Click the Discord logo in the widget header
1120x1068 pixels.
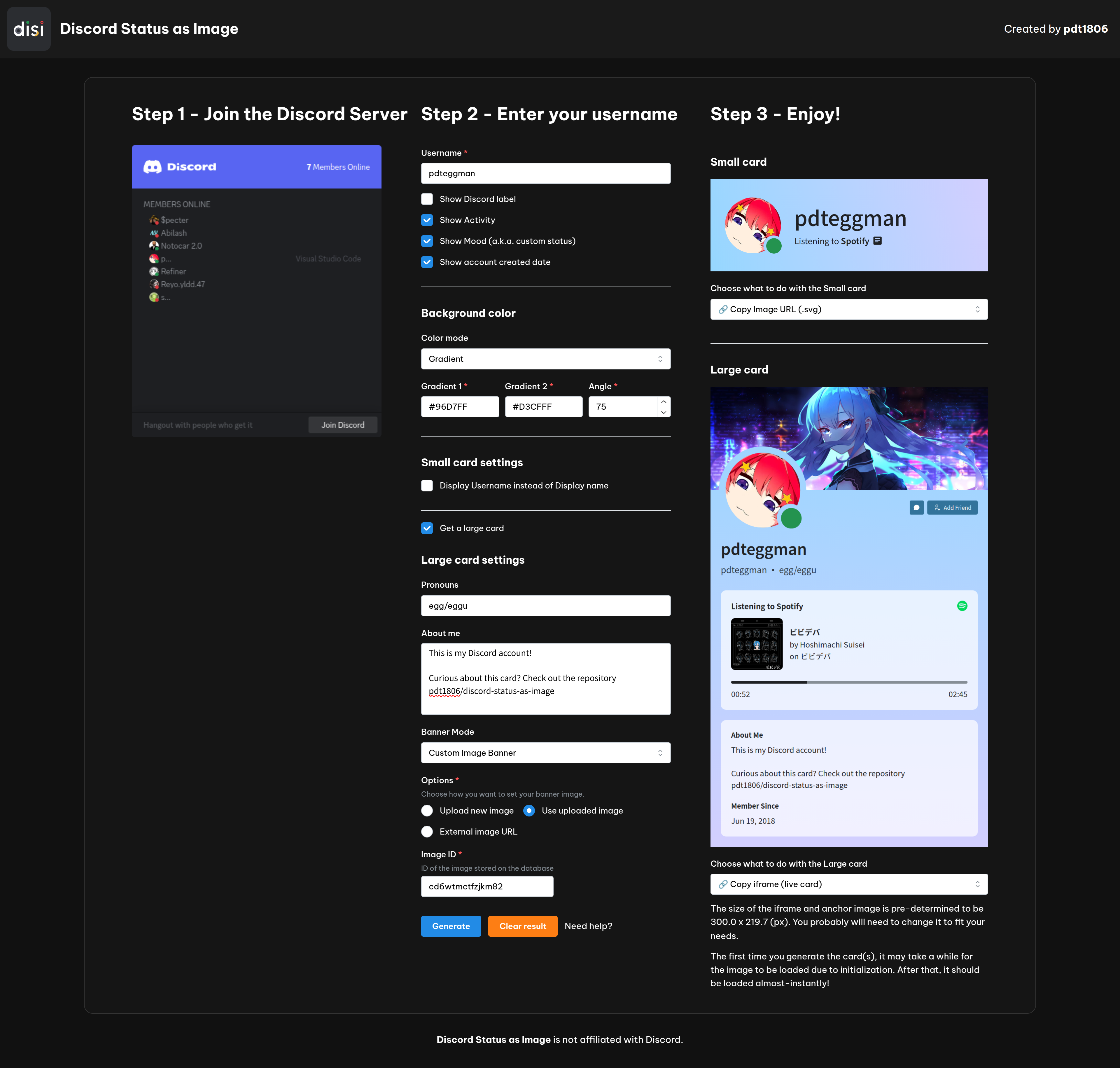153,167
